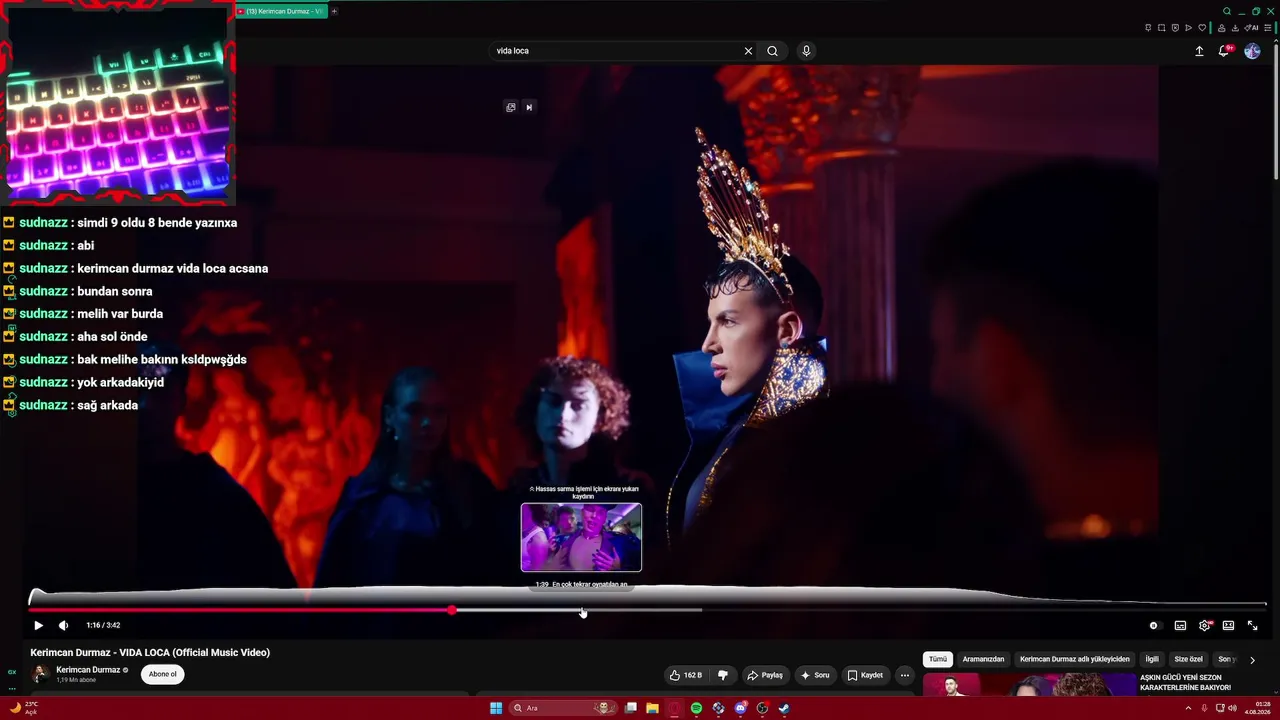
Task: Like the video with 162 B likes
Action: 687,675
